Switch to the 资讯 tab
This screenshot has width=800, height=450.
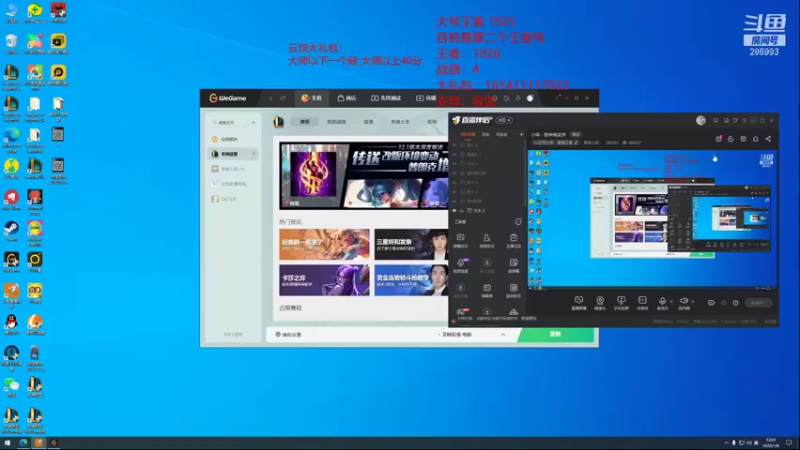click(305, 122)
